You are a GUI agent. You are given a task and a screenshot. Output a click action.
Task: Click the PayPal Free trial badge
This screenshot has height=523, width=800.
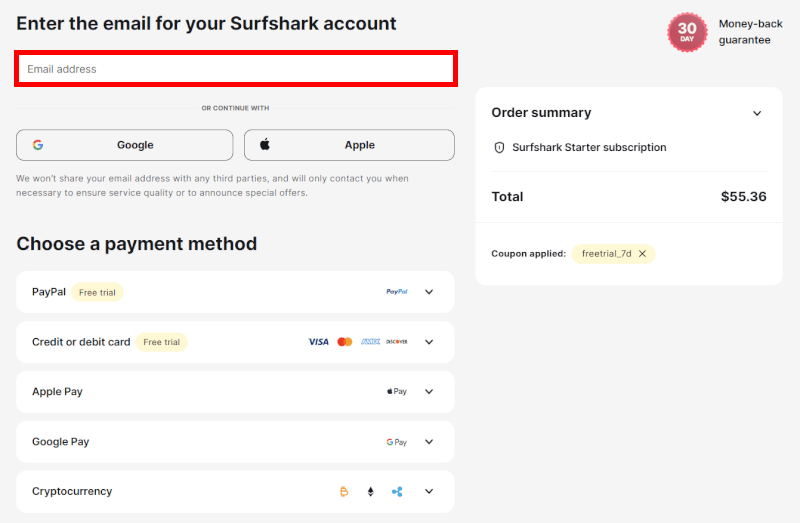(x=97, y=292)
